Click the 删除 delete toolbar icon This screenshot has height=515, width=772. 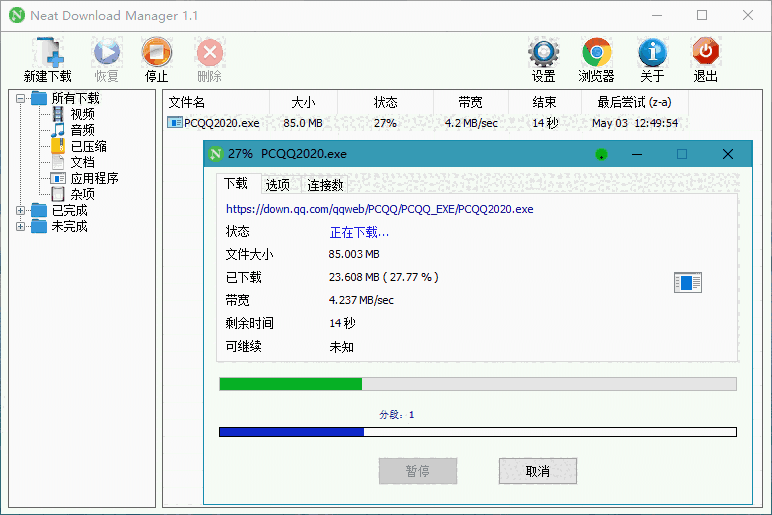pos(210,52)
